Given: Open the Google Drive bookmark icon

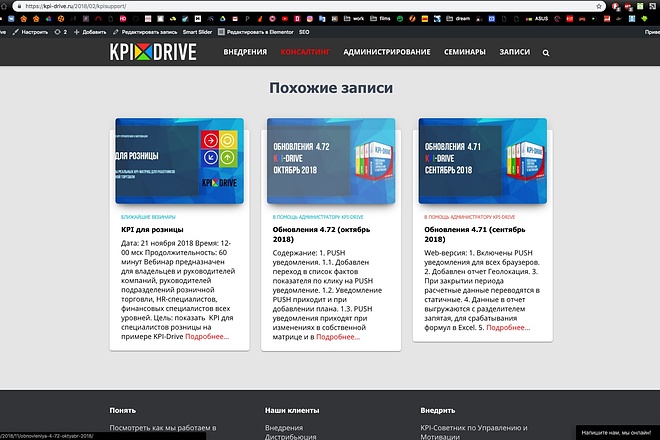Looking at the screenshot, I should tap(222, 19).
